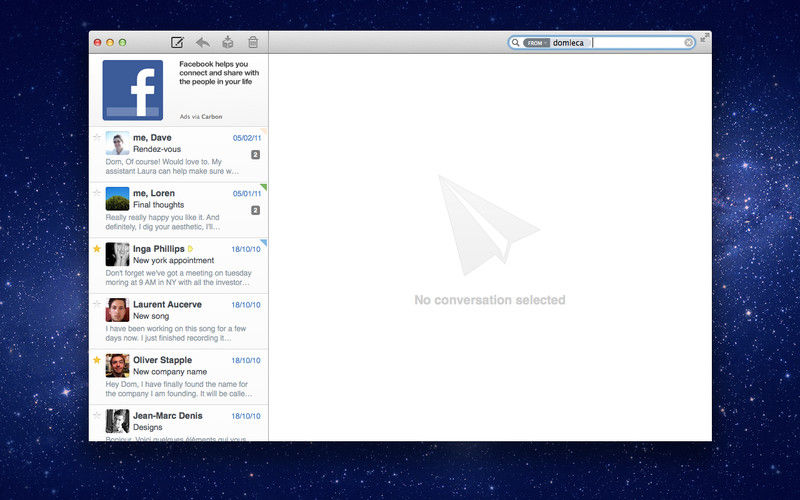This screenshot has width=800, height=500.
Task: Open Facebook ad description text
Action: (219, 72)
